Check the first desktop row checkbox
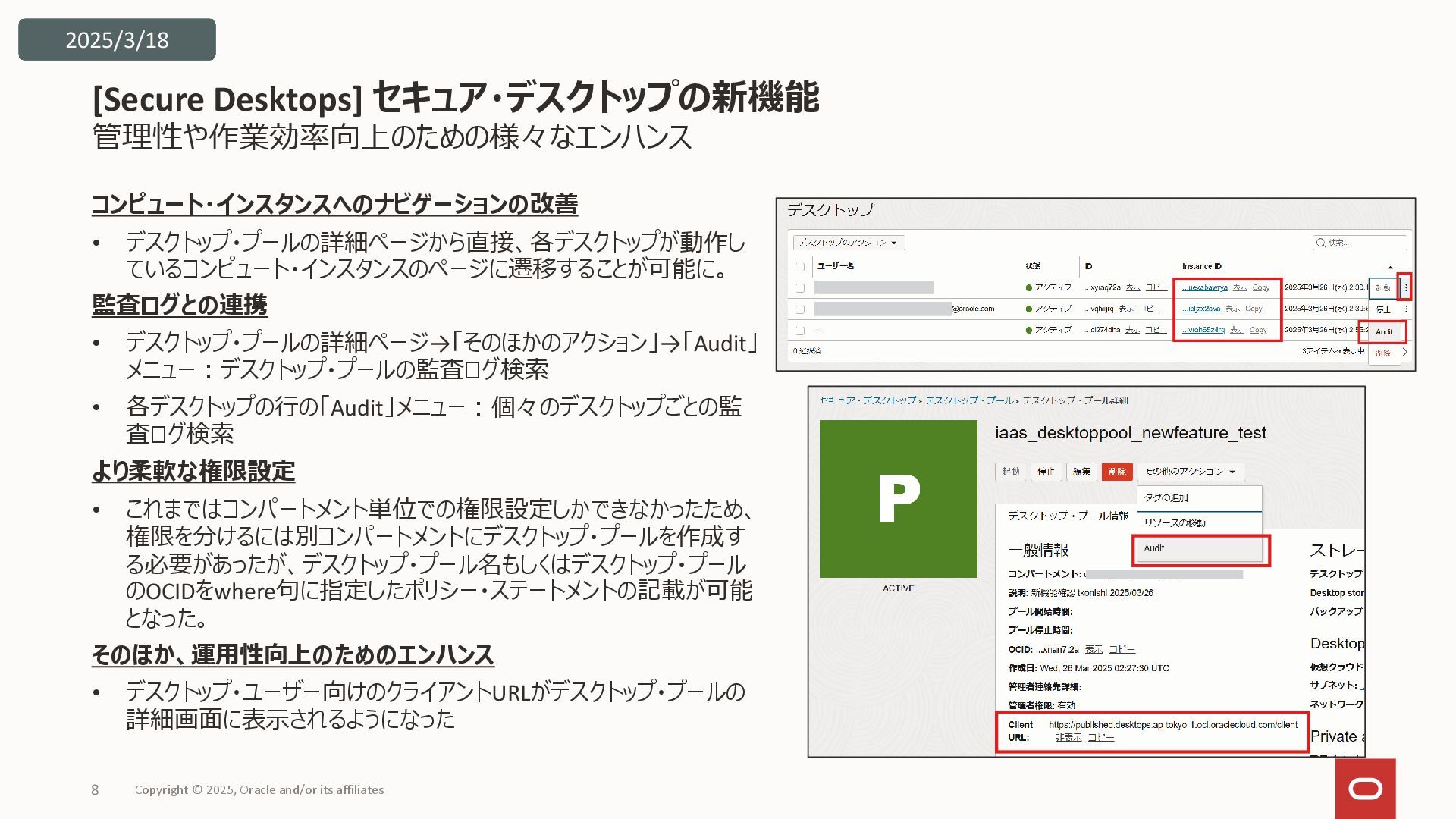 [x=800, y=287]
